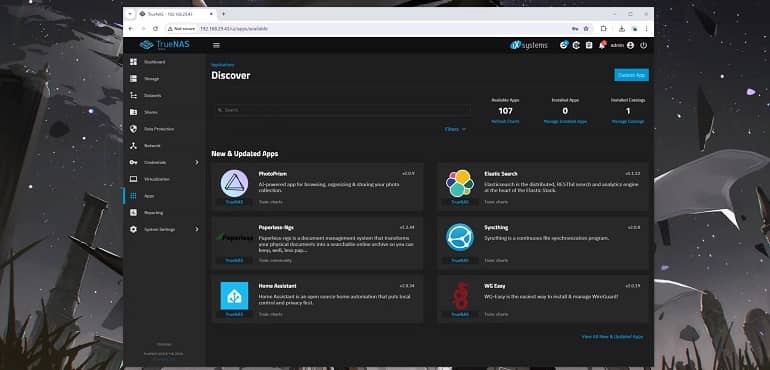Open Data Protection shield icon

point(133,129)
